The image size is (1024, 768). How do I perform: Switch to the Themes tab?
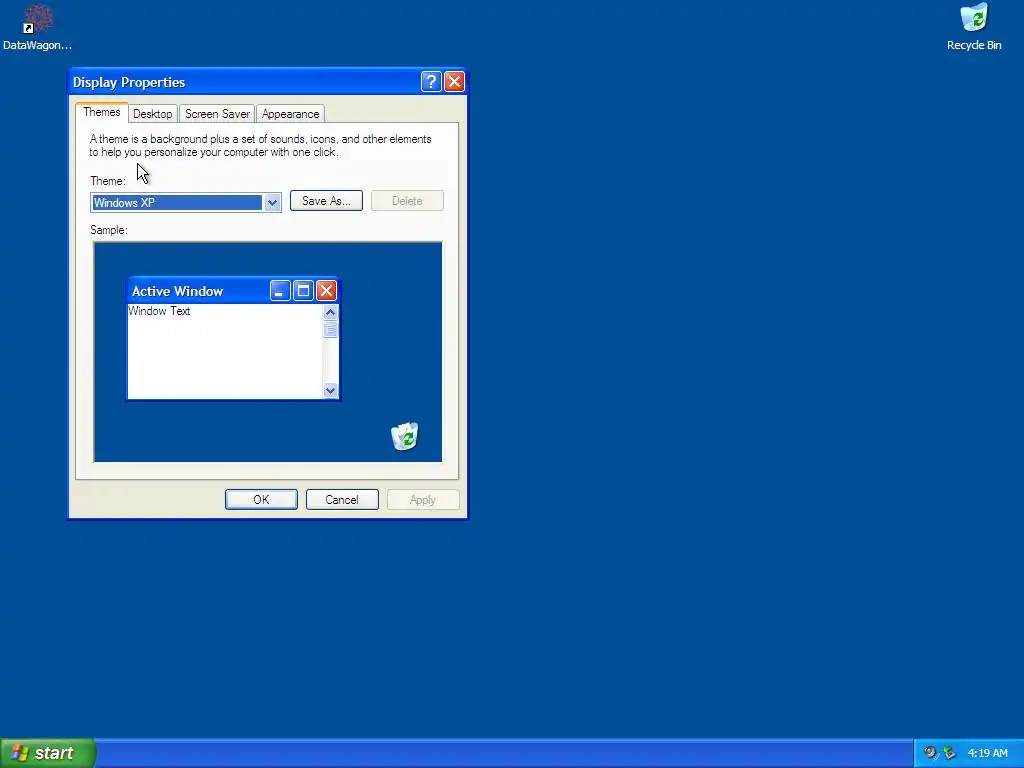(x=102, y=112)
